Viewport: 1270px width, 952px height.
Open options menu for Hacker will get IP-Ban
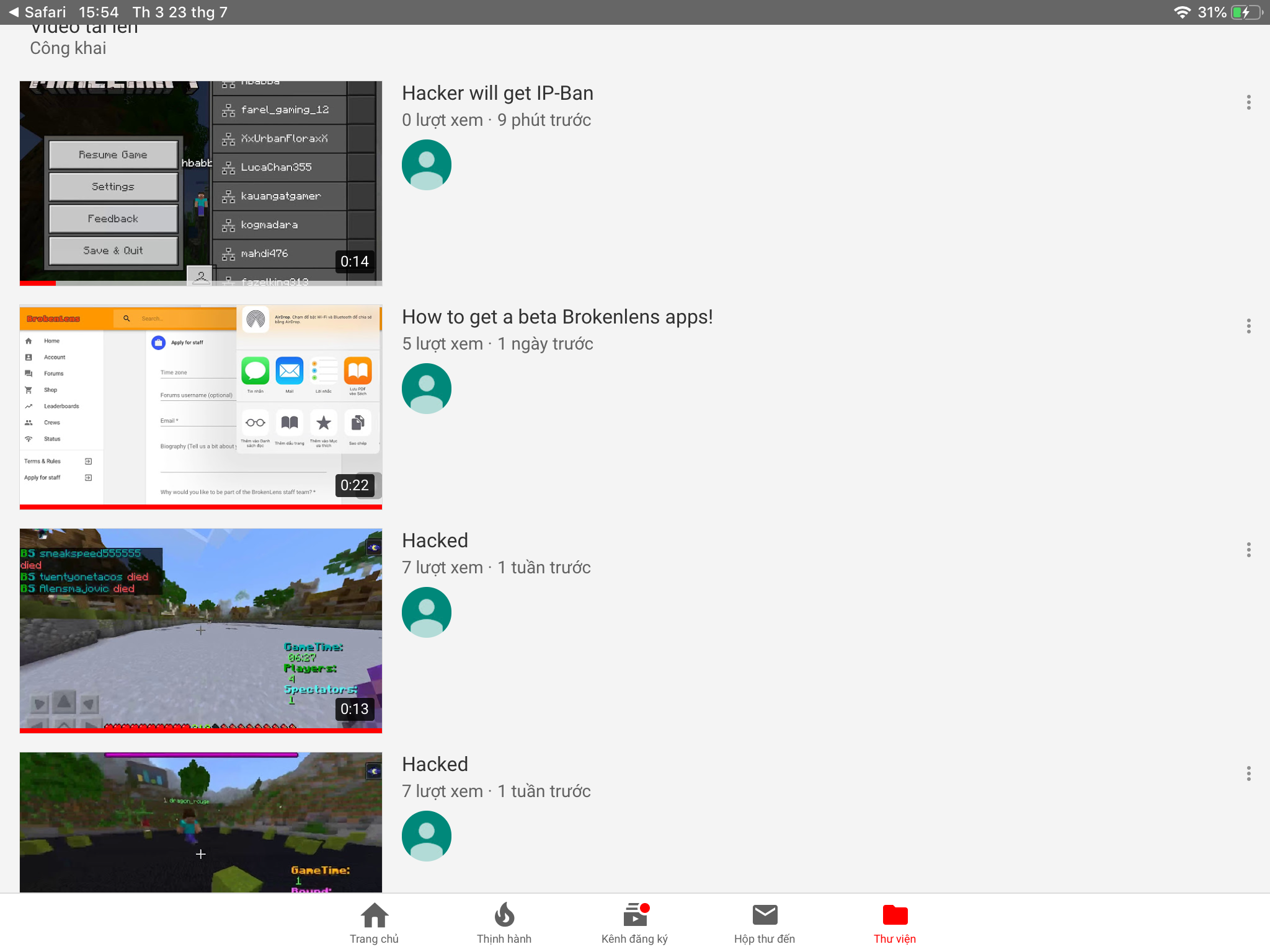coord(1248,102)
